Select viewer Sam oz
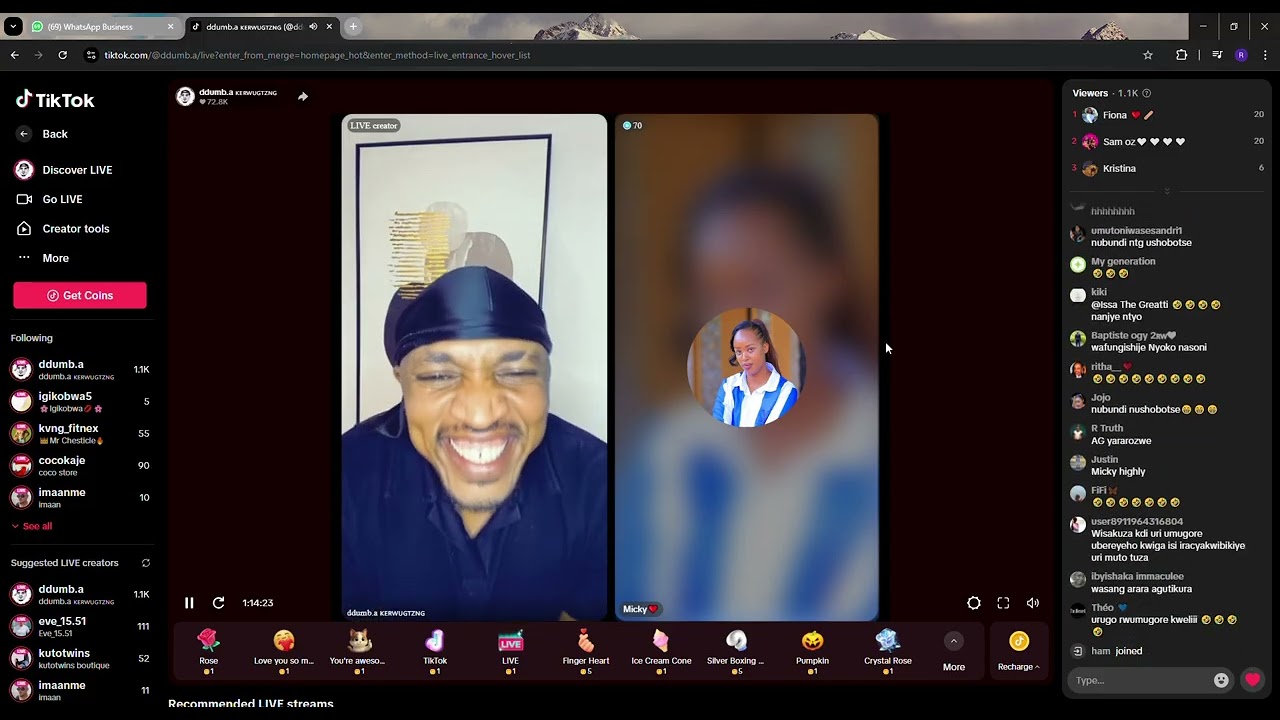The width and height of the screenshot is (1280, 720). coord(1167,142)
